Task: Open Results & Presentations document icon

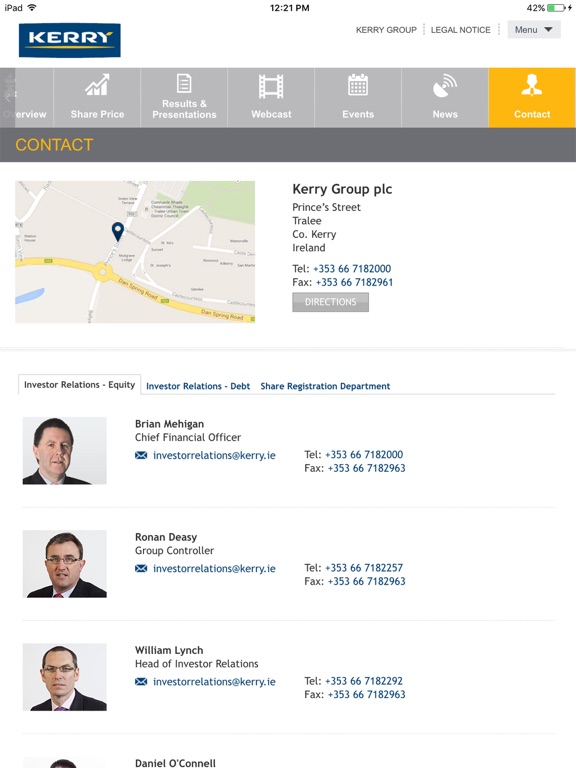Action: pos(184,83)
